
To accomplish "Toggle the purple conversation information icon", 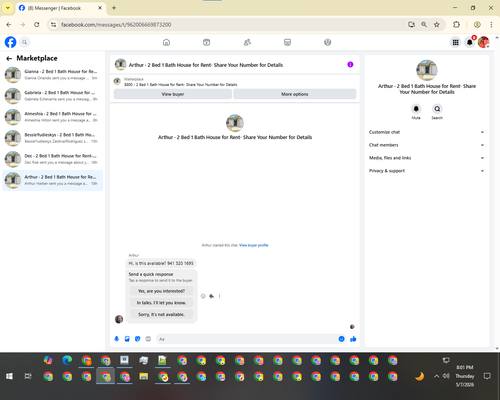I will coord(350,64).
